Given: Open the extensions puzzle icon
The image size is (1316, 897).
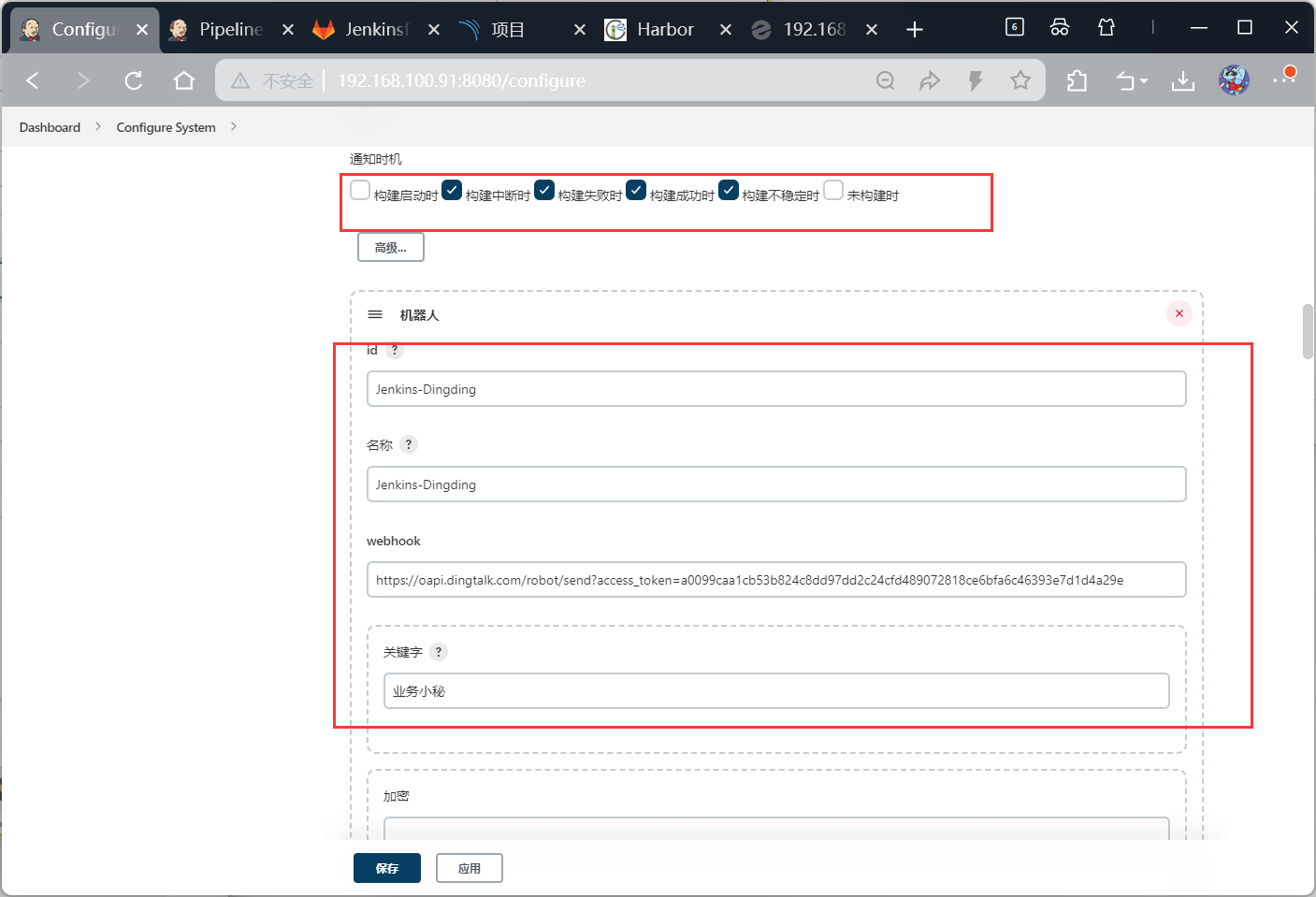Looking at the screenshot, I should pos(1077,81).
